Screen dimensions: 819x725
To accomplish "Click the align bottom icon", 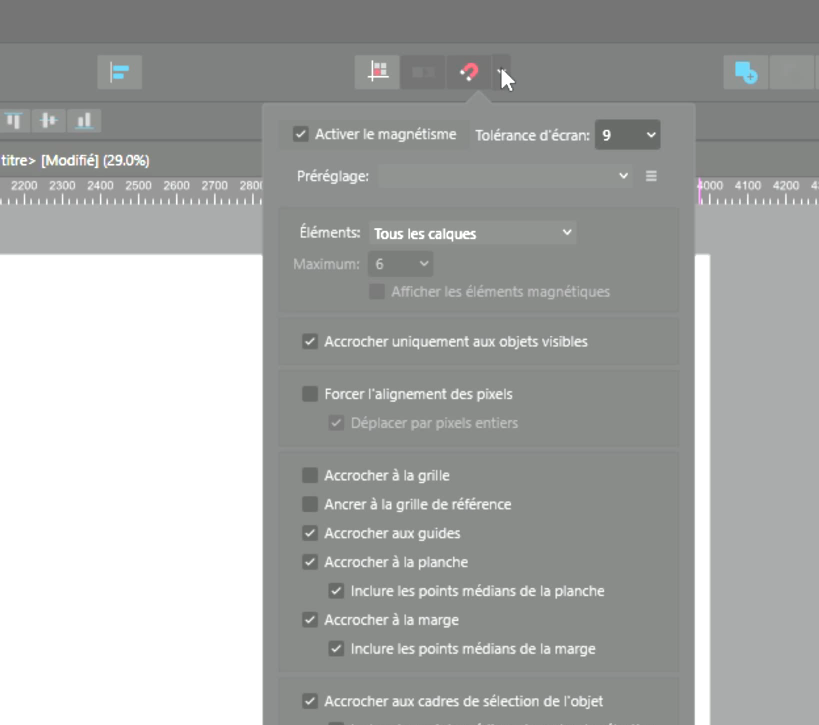I will [x=84, y=121].
